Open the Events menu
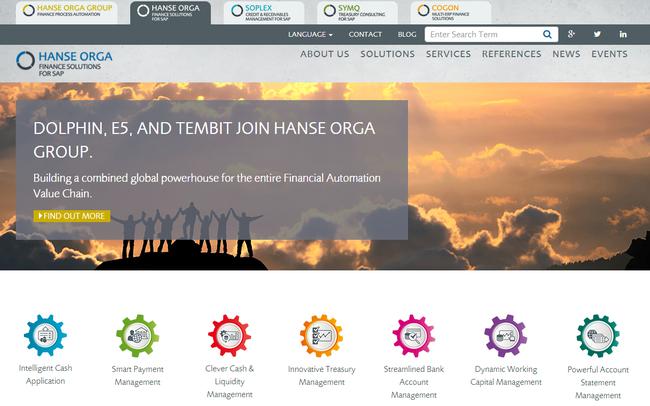The image size is (650, 406). click(609, 54)
